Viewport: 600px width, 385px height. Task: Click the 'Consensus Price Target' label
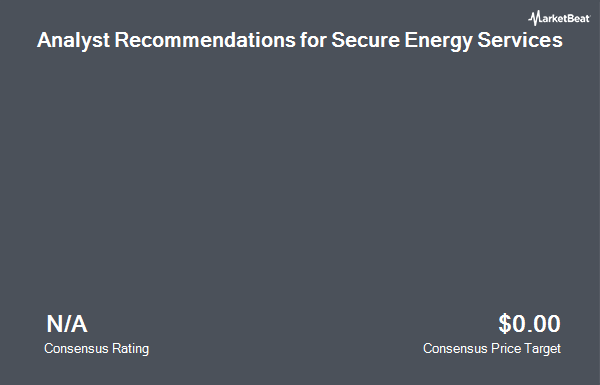[492, 349]
